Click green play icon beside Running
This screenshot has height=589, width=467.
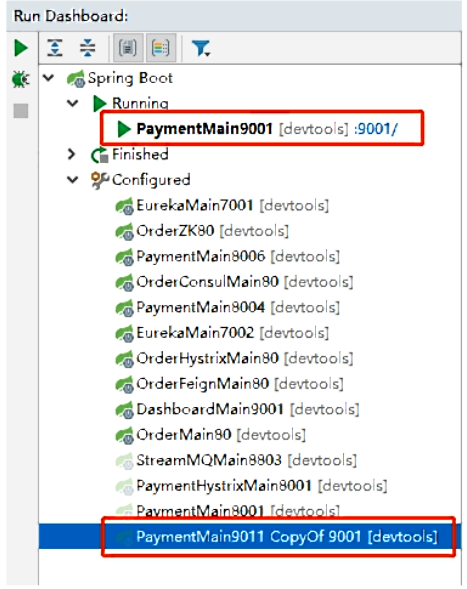point(100,103)
